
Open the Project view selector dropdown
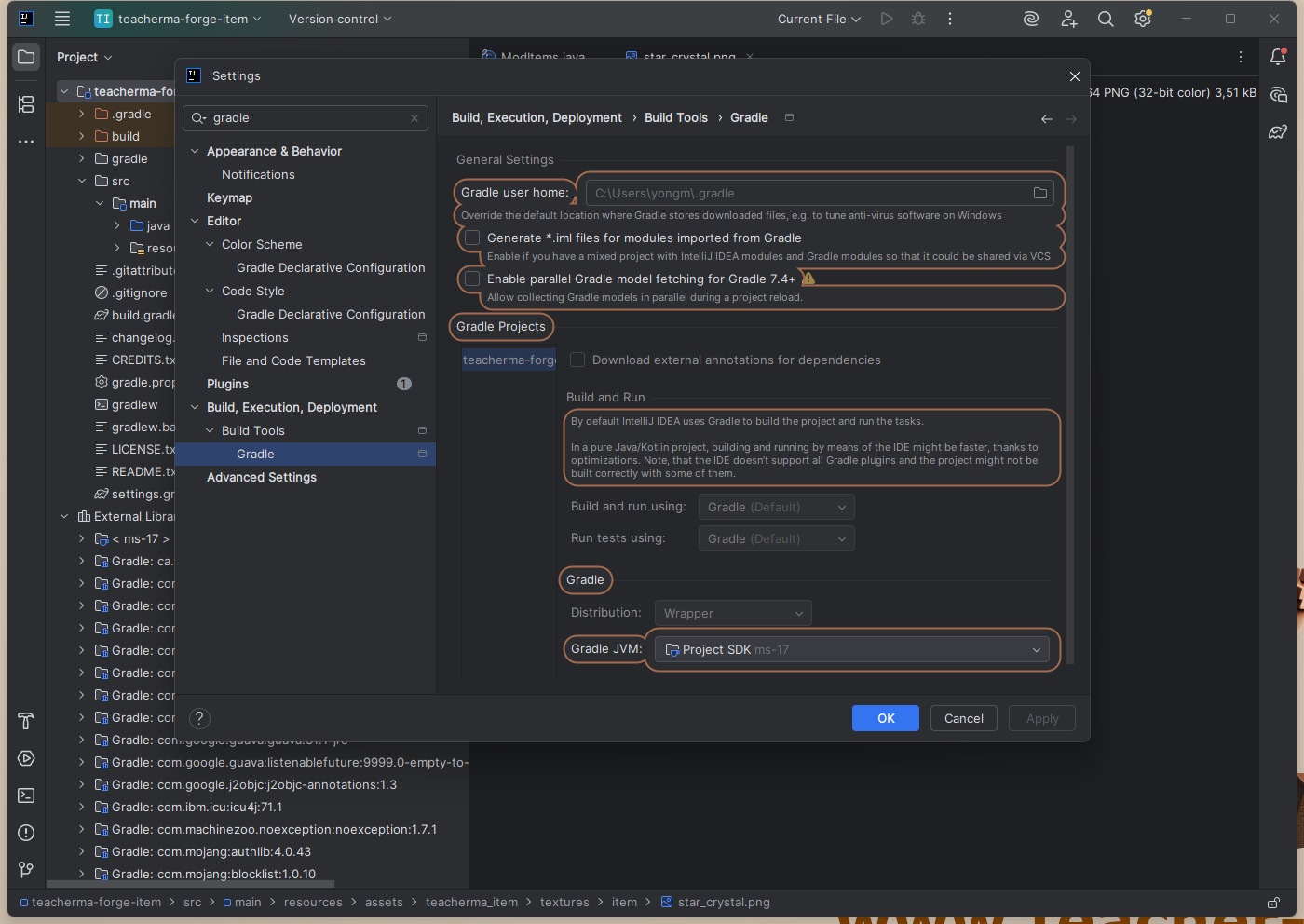[84, 57]
